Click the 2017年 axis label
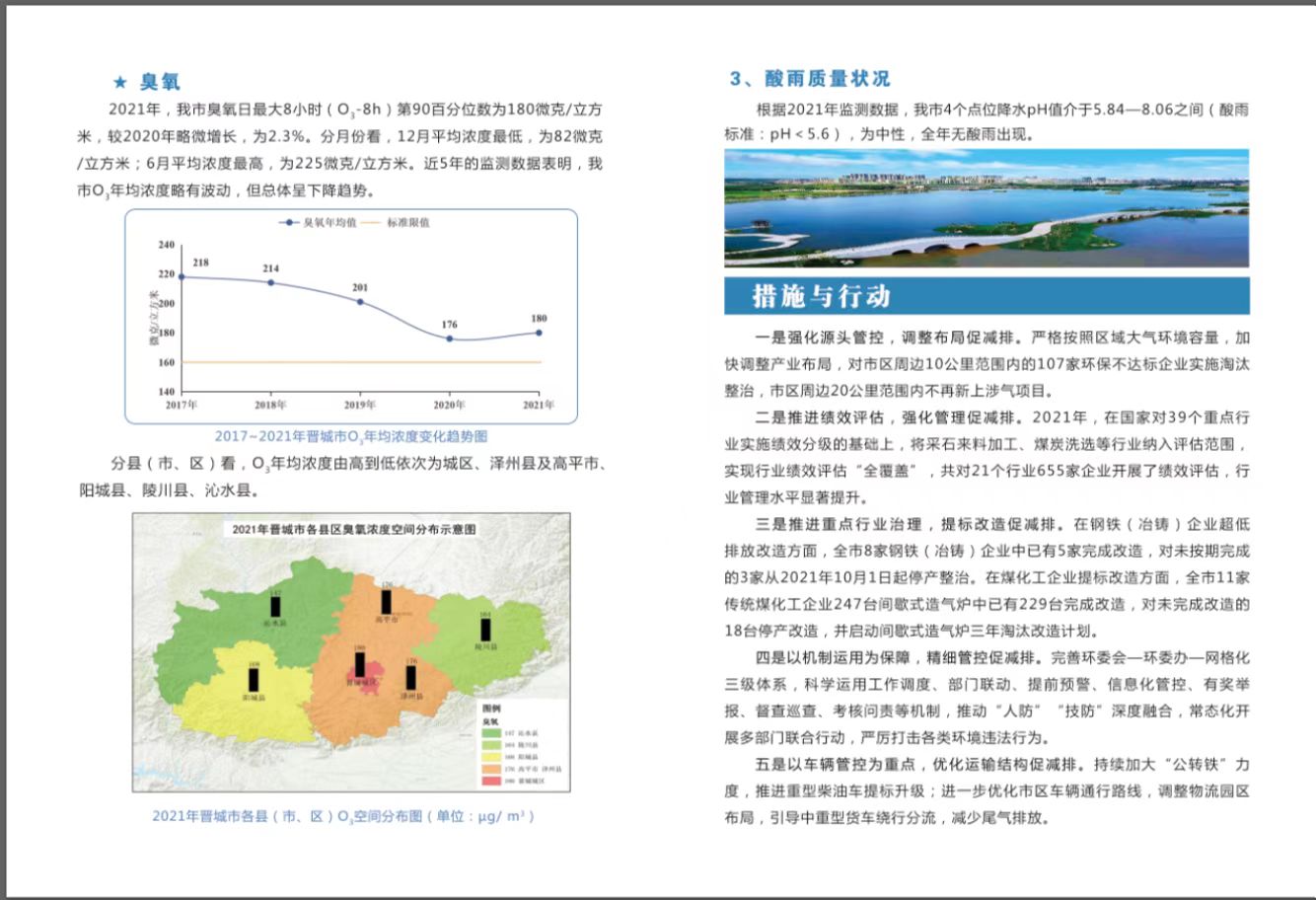The image size is (1316, 900). click(182, 405)
